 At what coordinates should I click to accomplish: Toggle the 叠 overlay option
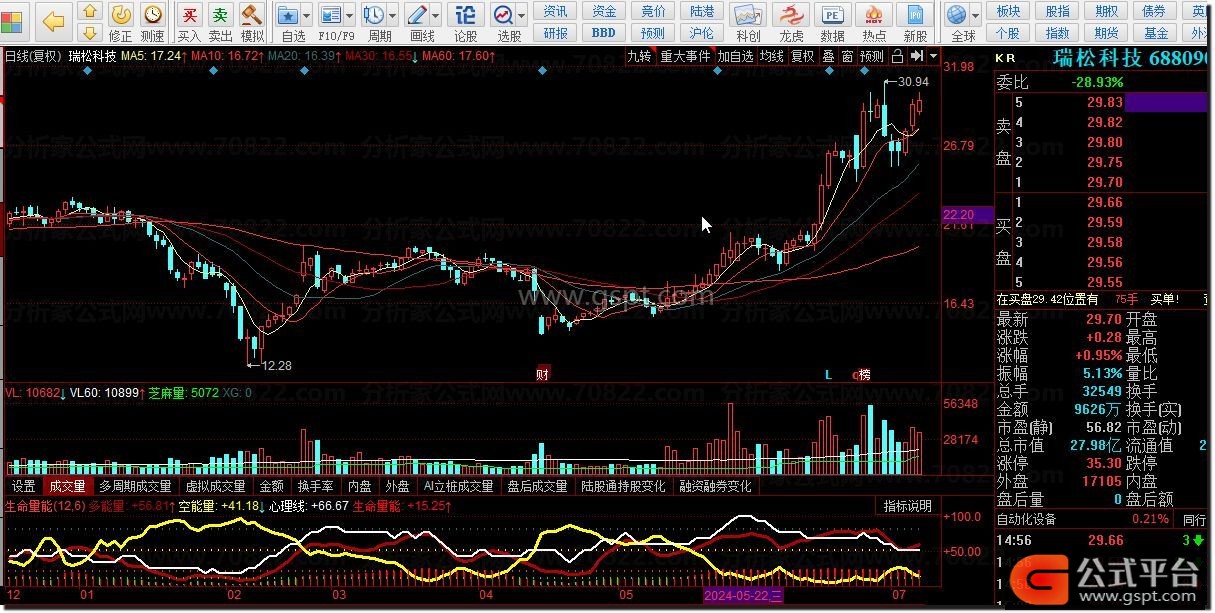point(828,56)
